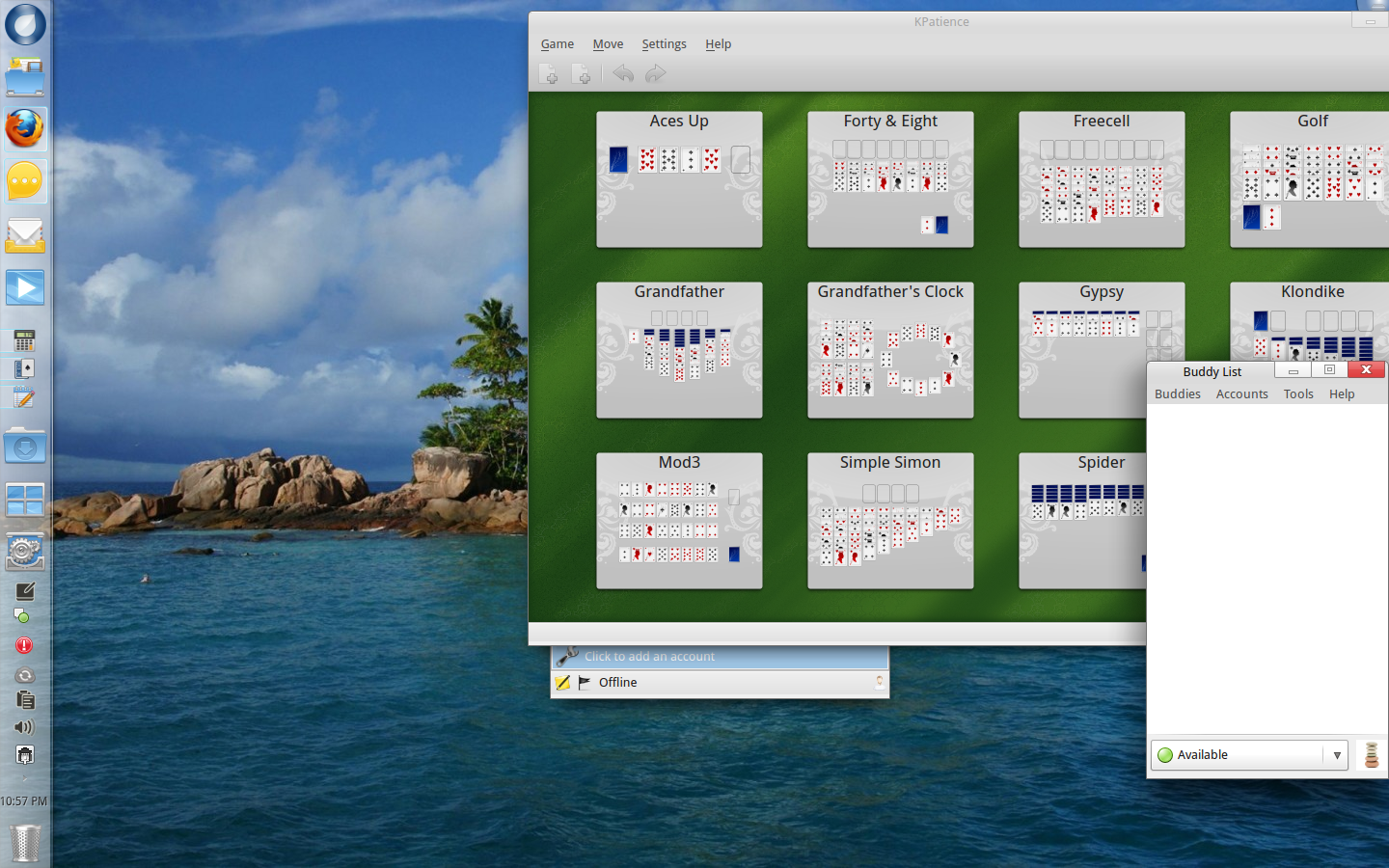This screenshot has width=1389, height=868.
Task: Open the Tools menu in Buddy List
Action: tap(1298, 394)
